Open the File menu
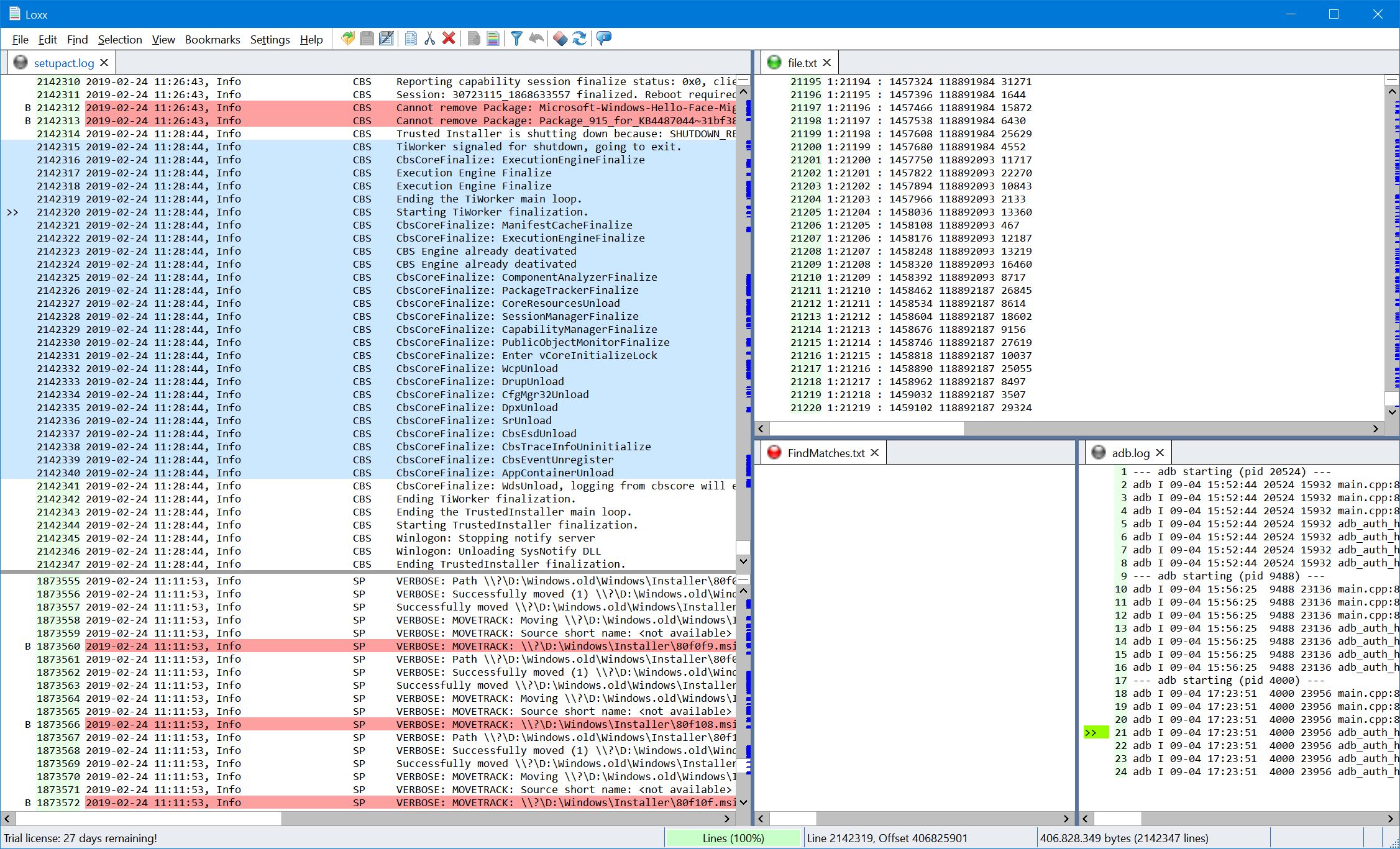Screen dimensions: 1400x849 pos(21,39)
